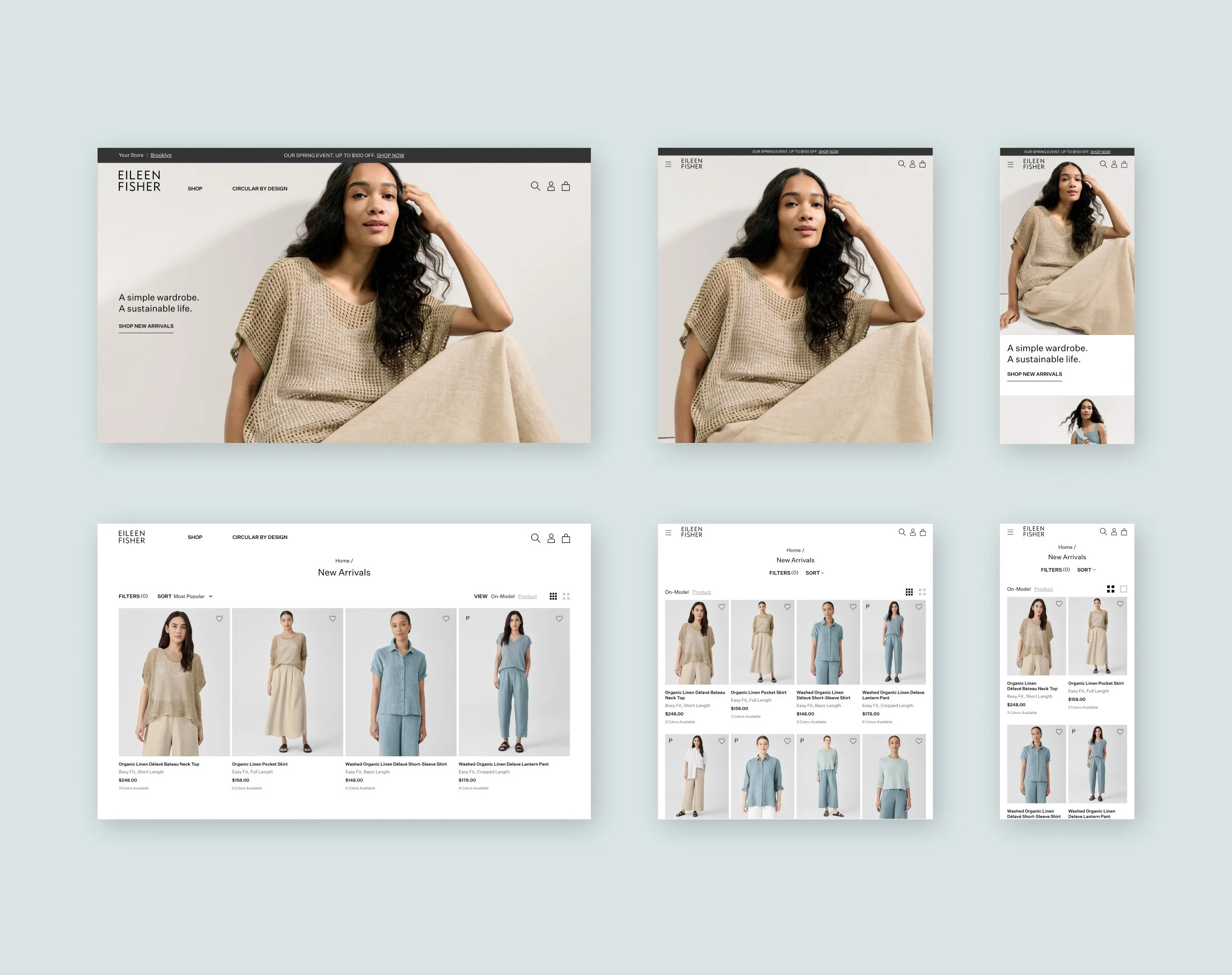Select On-Model view on tablet listing

[677, 592]
